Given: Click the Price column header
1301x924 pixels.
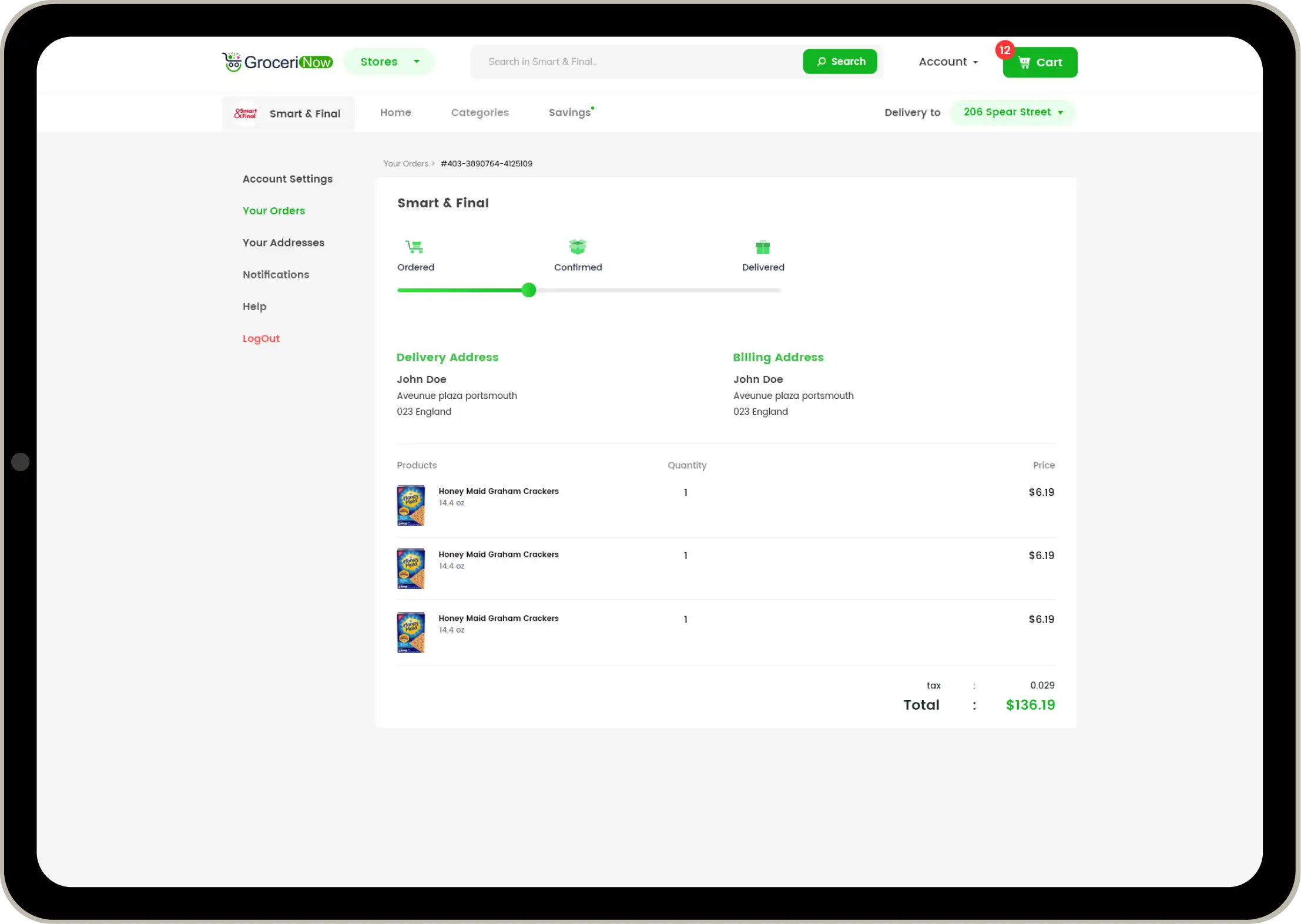Looking at the screenshot, I should tap(1044, 465).
